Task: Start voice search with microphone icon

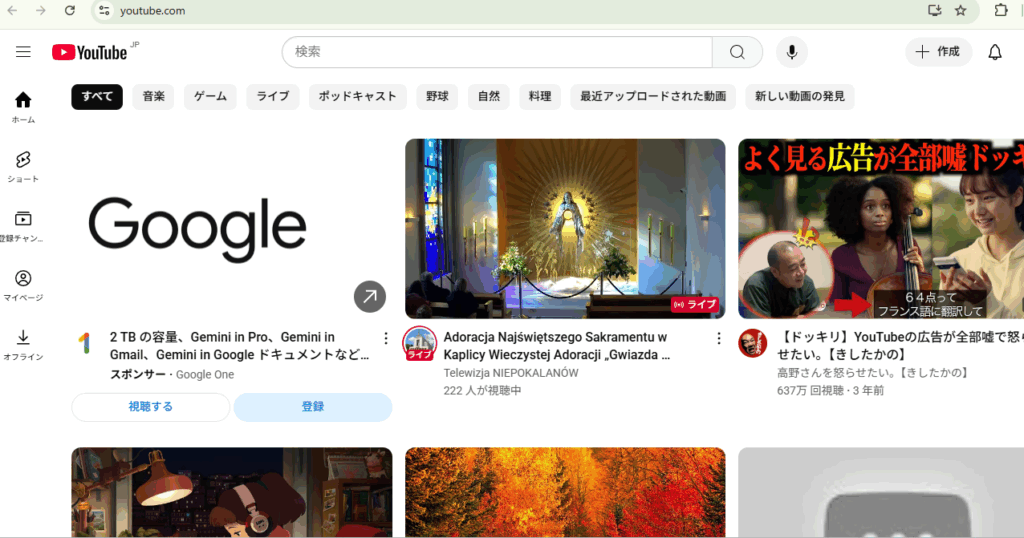Action: pos(791,52)
